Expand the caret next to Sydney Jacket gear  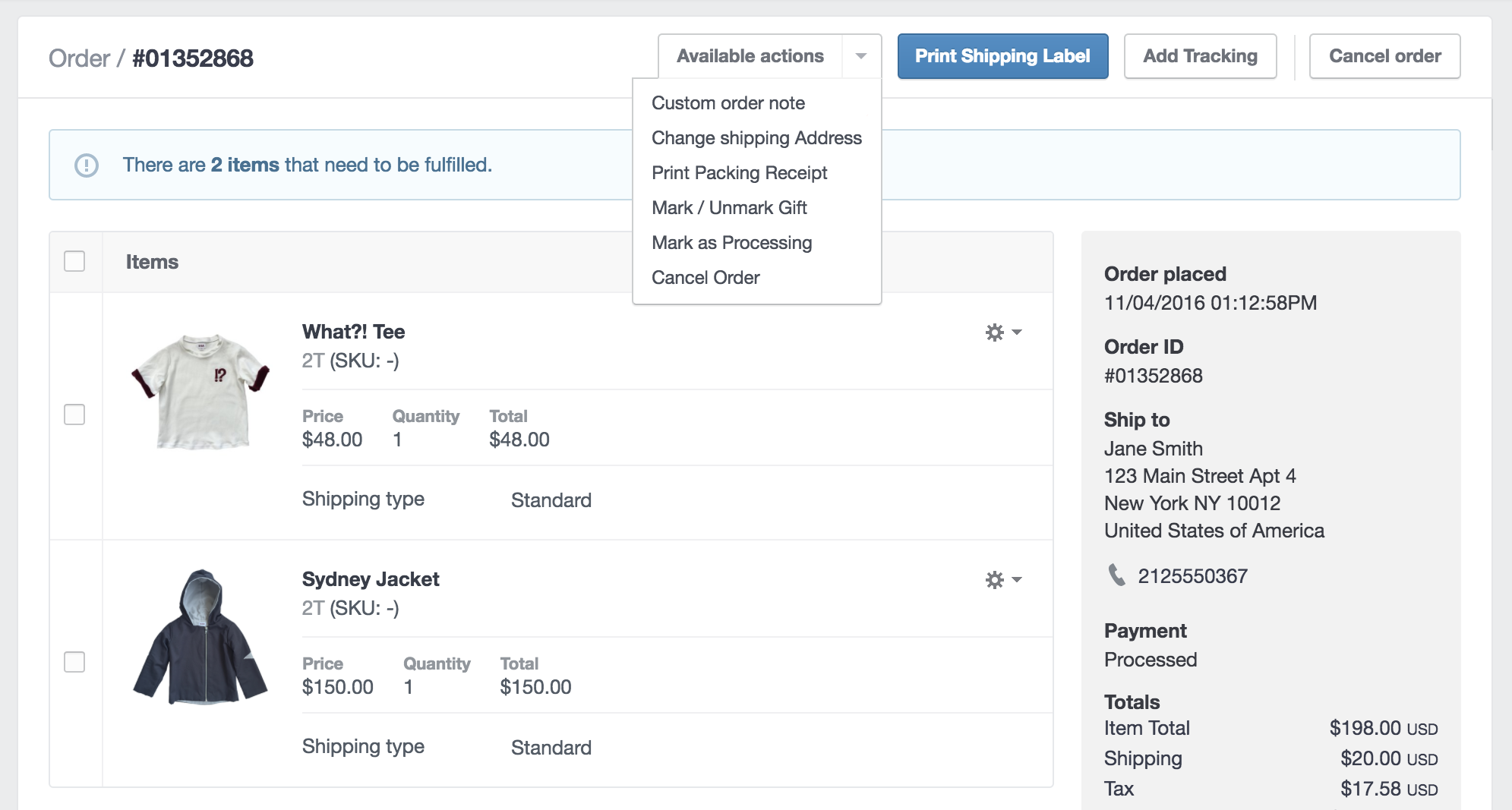1018,580
